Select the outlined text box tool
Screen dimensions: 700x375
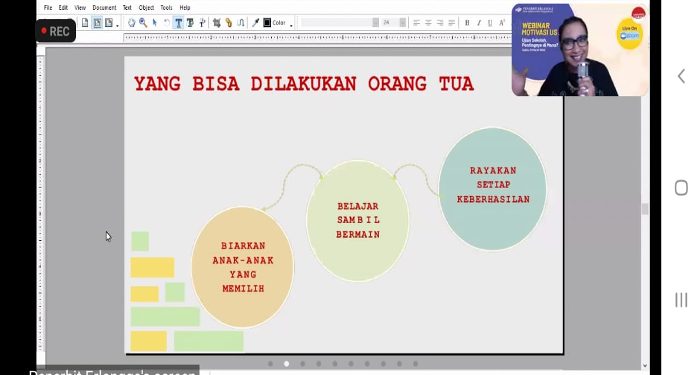(x=190, y=23)
